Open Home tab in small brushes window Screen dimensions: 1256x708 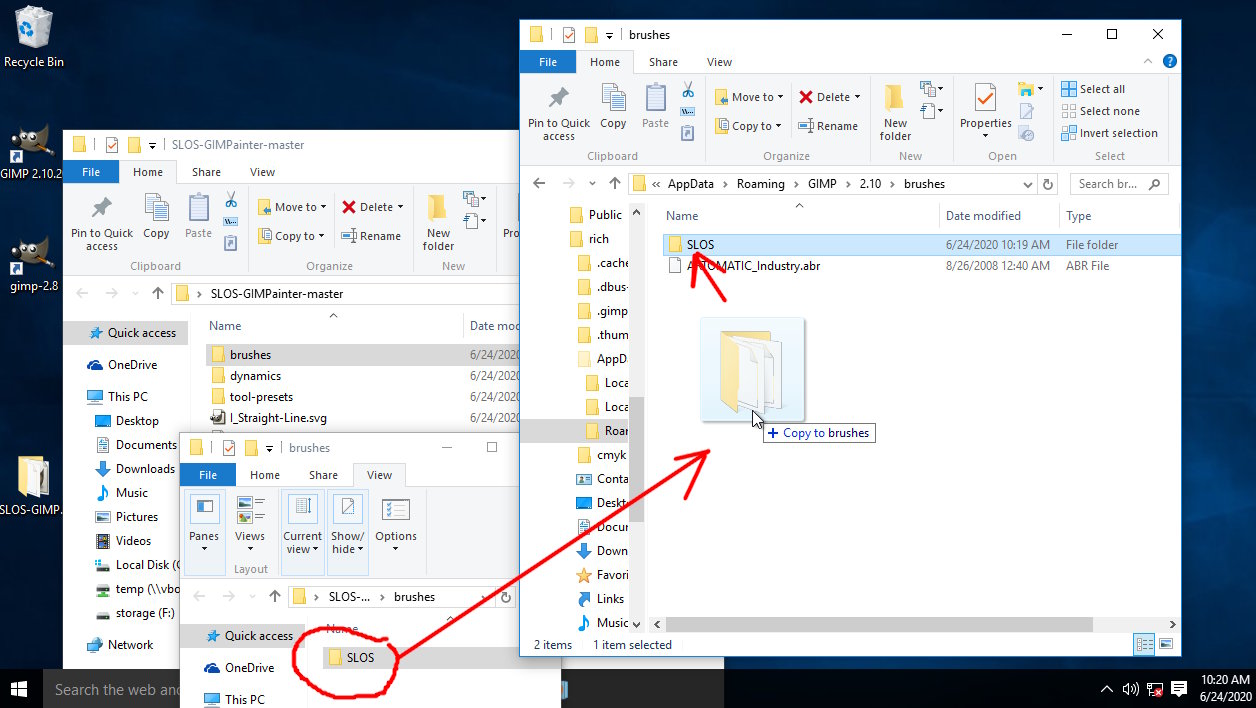point(265,475)
